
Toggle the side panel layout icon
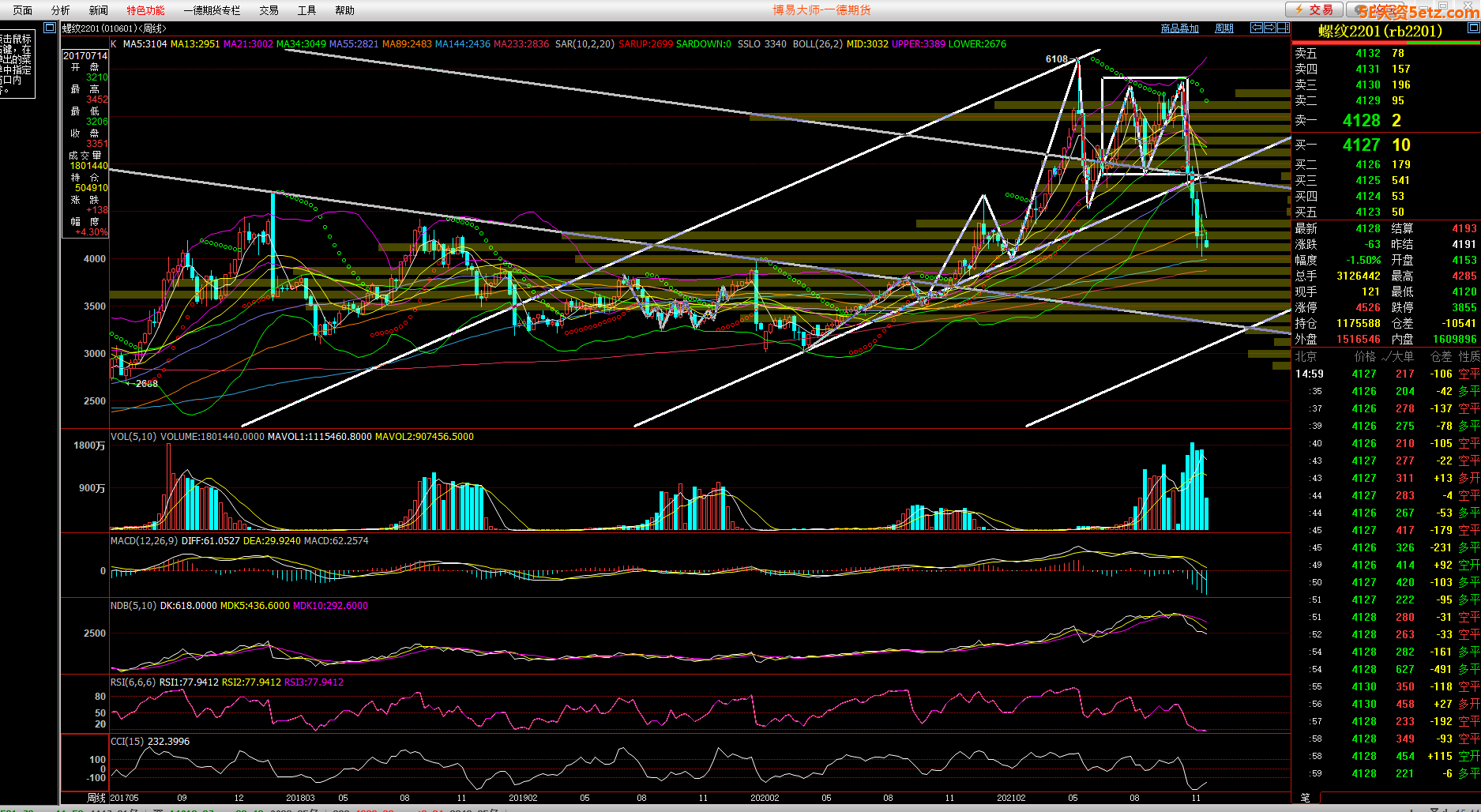1283,28
